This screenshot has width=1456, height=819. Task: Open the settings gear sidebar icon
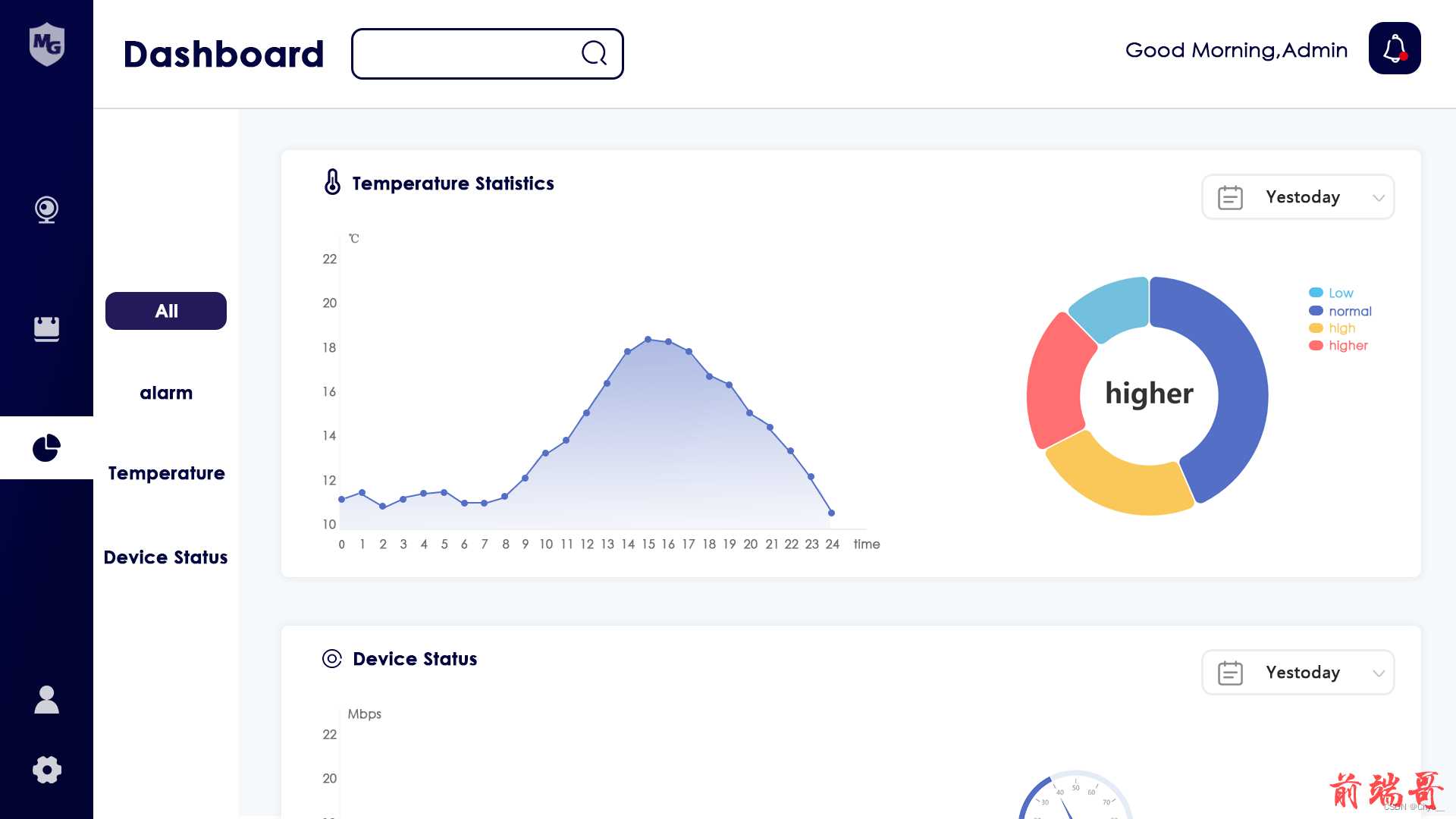(46, 770)
